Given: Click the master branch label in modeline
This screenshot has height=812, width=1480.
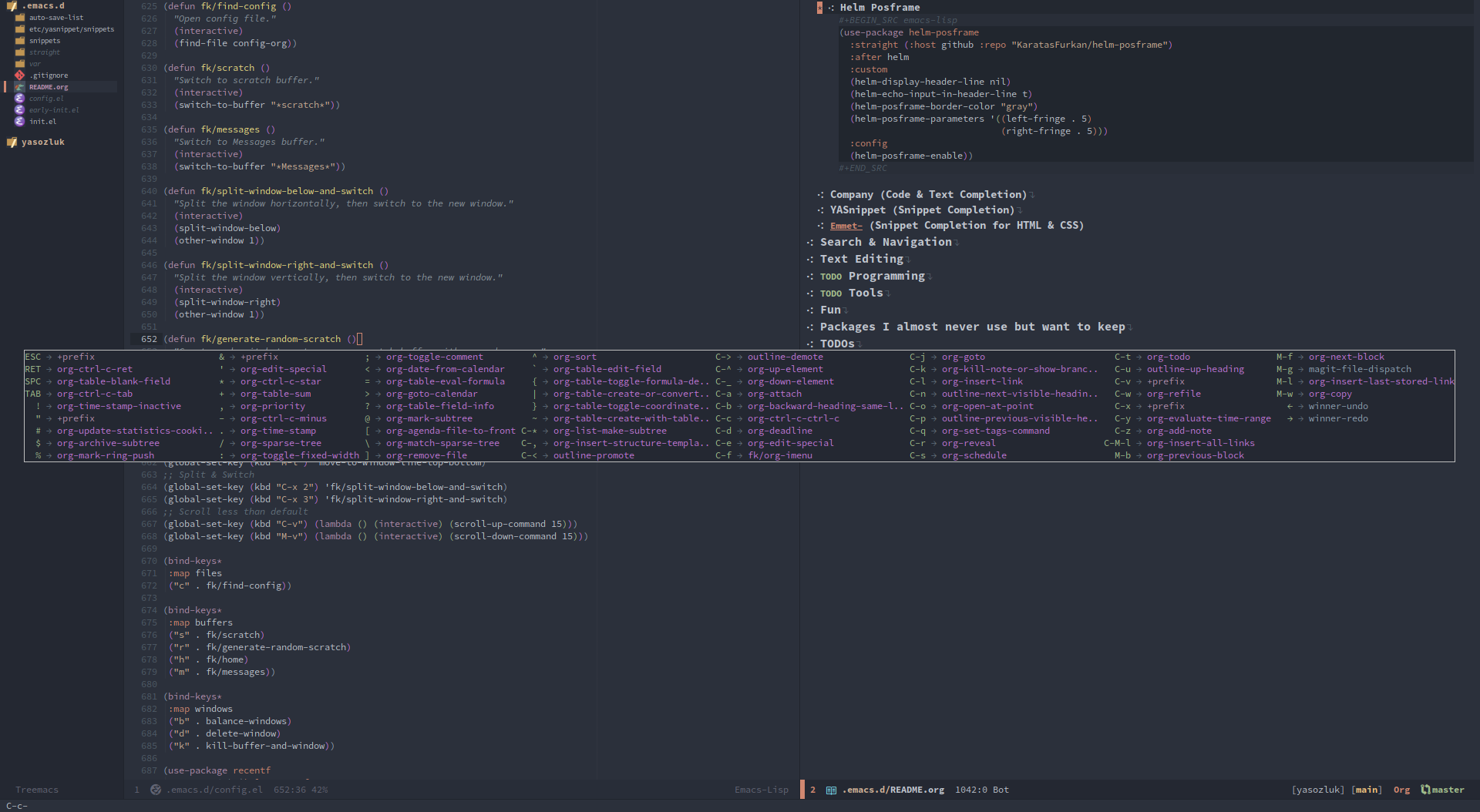Looking at the screenshot, I should coord(1448,790).
